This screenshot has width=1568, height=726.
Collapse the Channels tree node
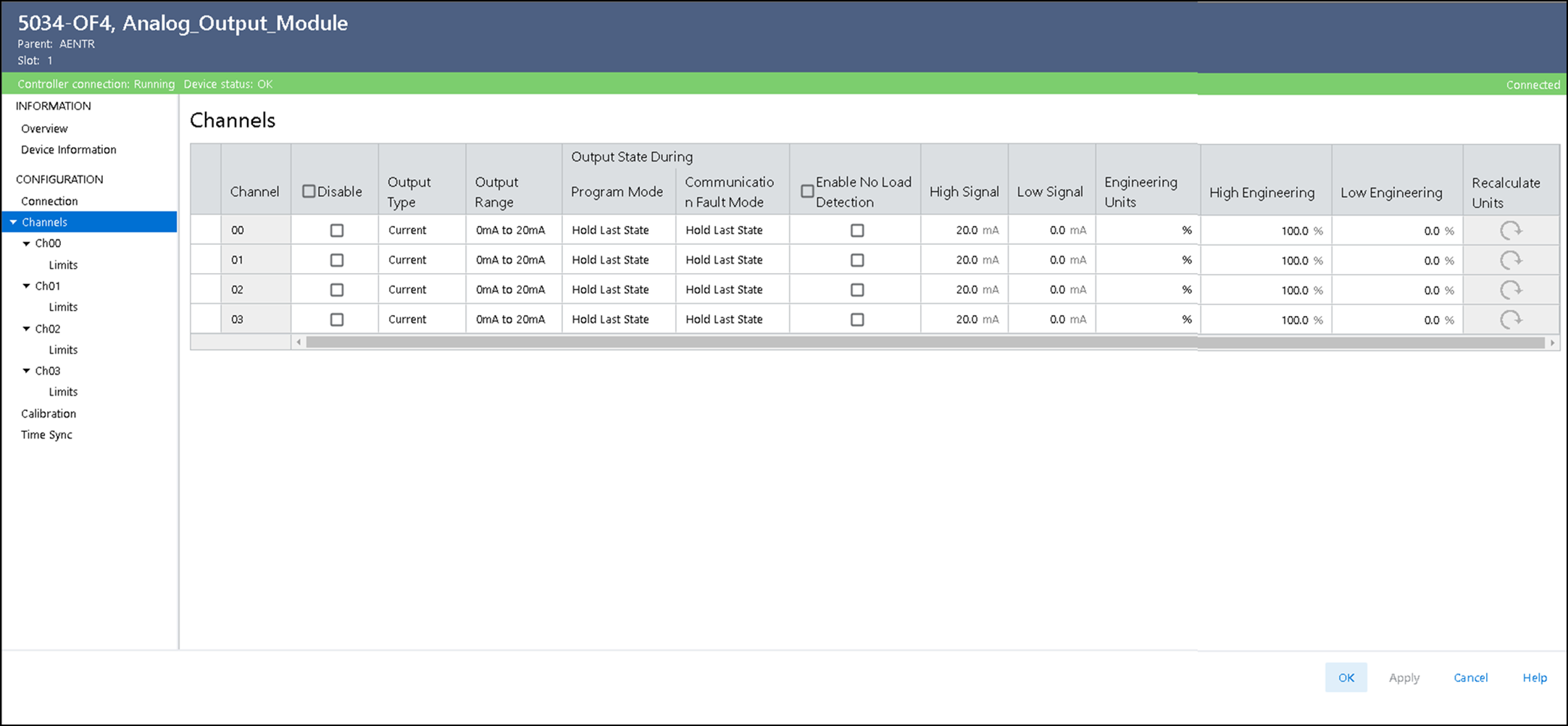point(13,222)
